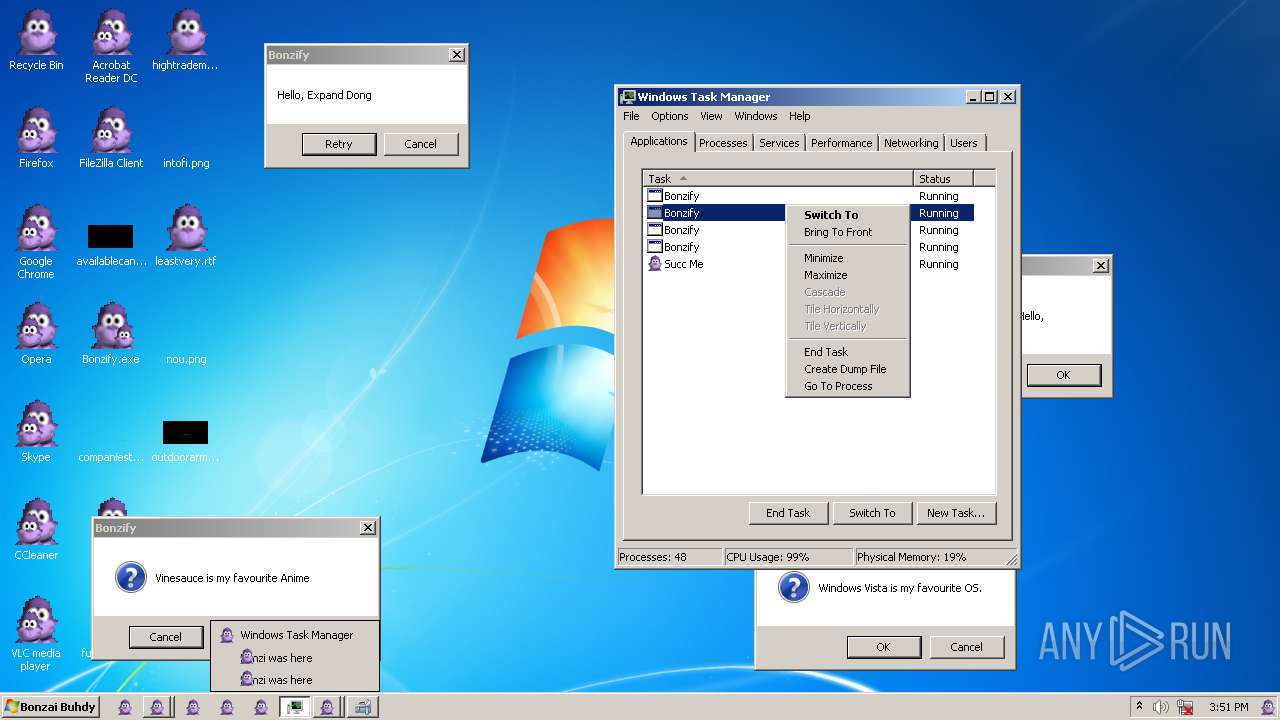1280x720 pixels.
Task: Click the New Task... button
Action: coord(956,513)
